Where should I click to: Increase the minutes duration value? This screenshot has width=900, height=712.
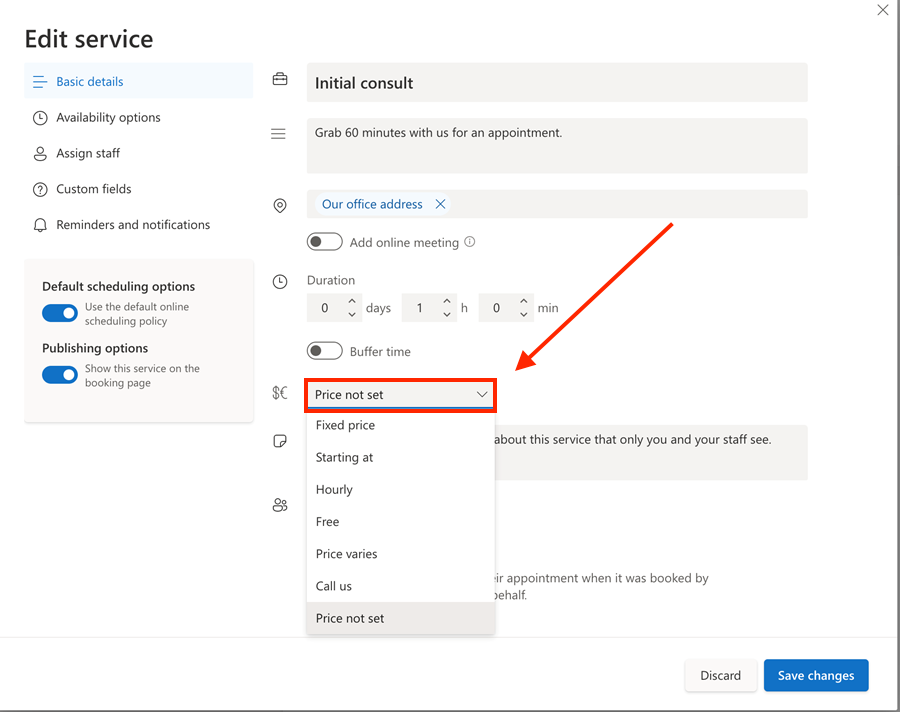[523, 301]
